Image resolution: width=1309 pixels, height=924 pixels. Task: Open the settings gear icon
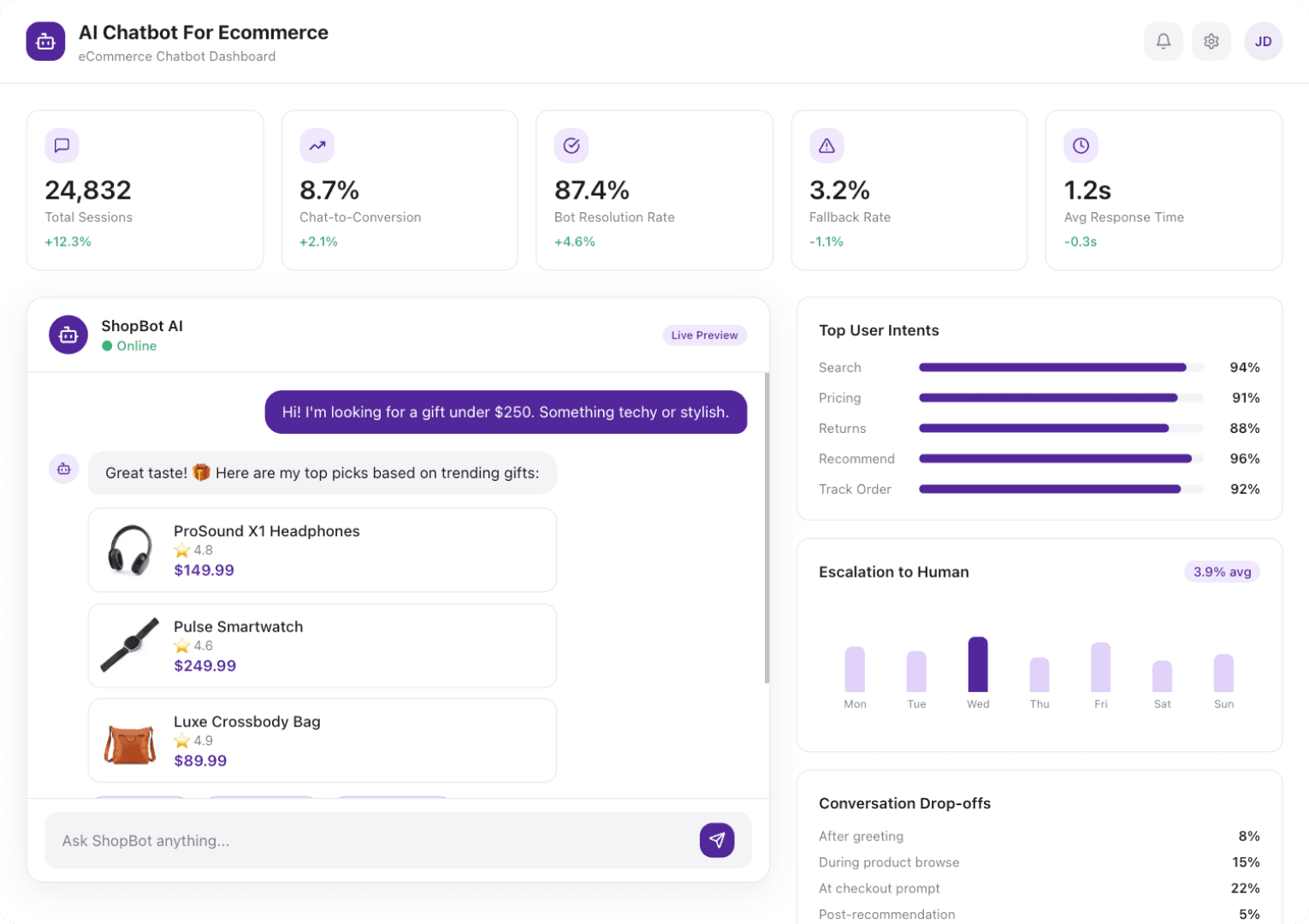[x=1211, y=41]
